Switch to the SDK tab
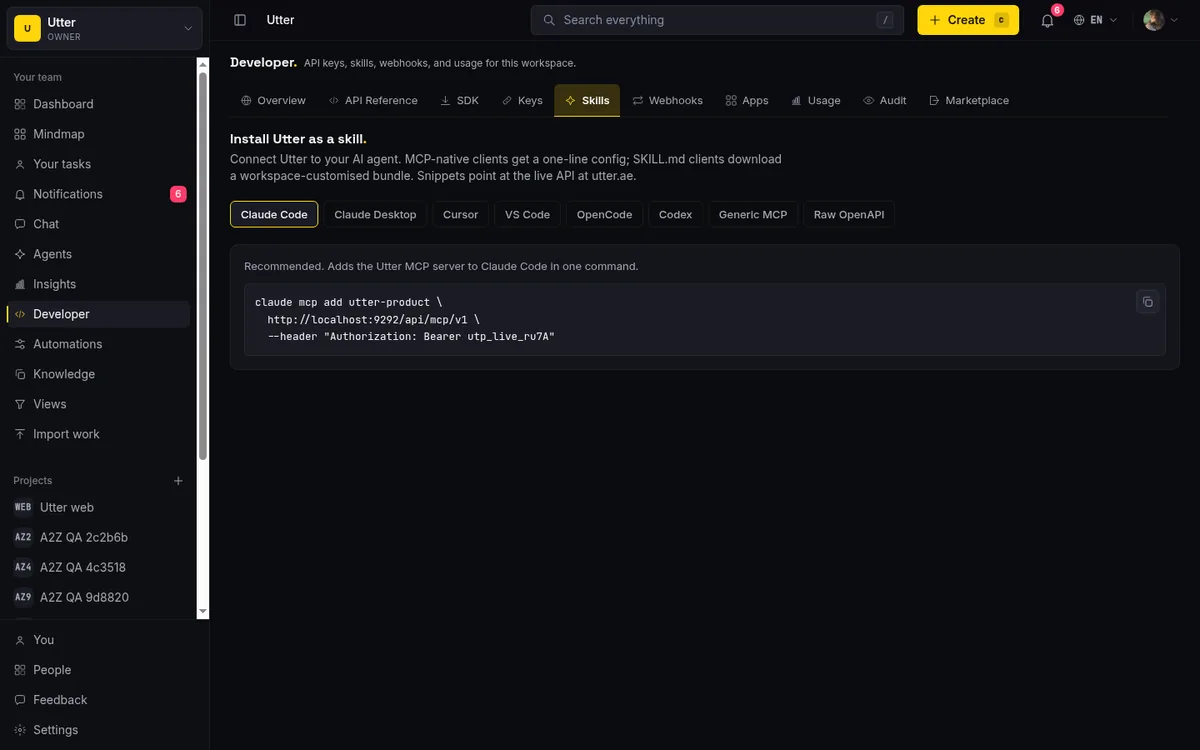 (460, 100)
